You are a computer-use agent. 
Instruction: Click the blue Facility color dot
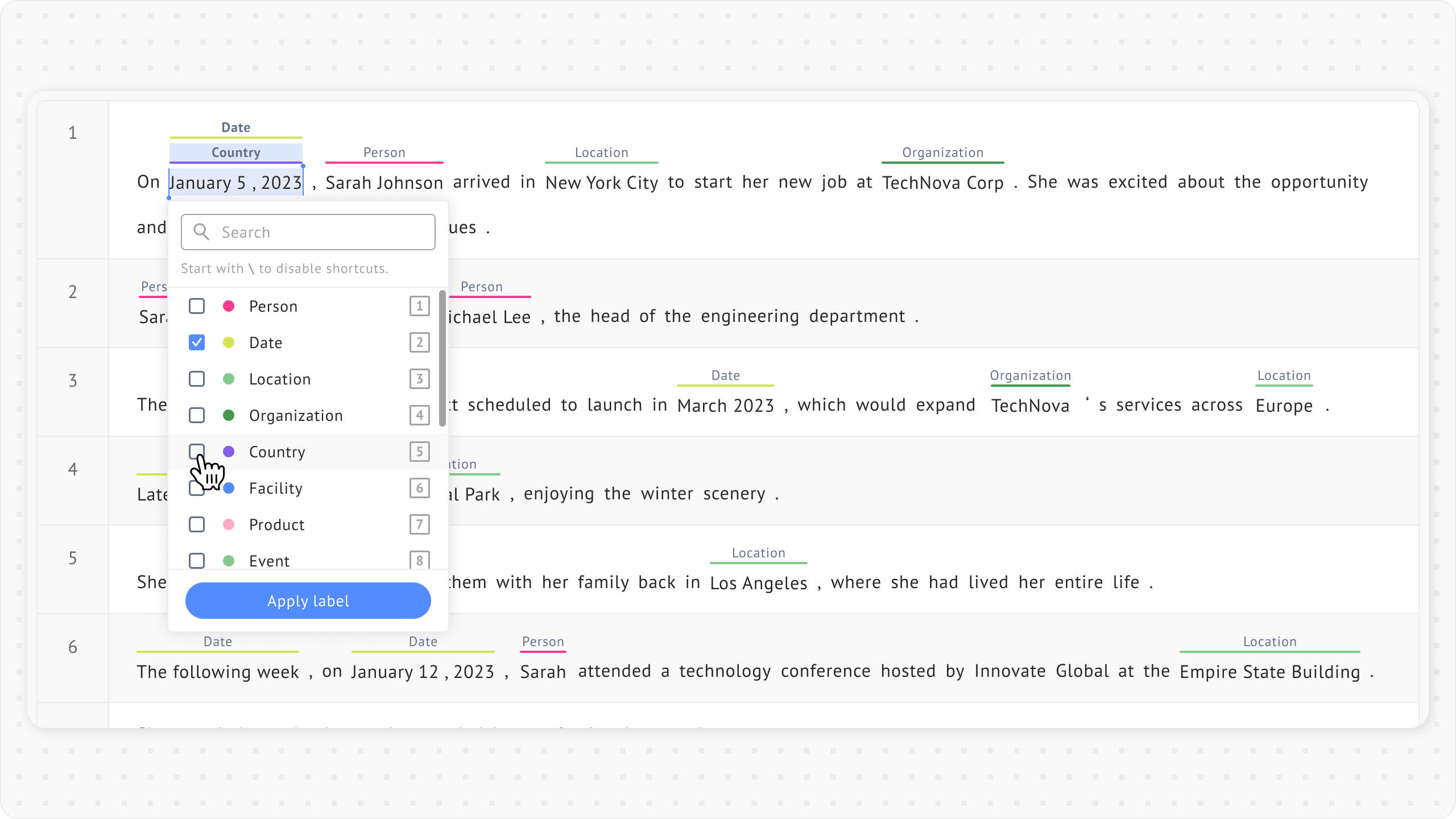click(x=229, y=488)
